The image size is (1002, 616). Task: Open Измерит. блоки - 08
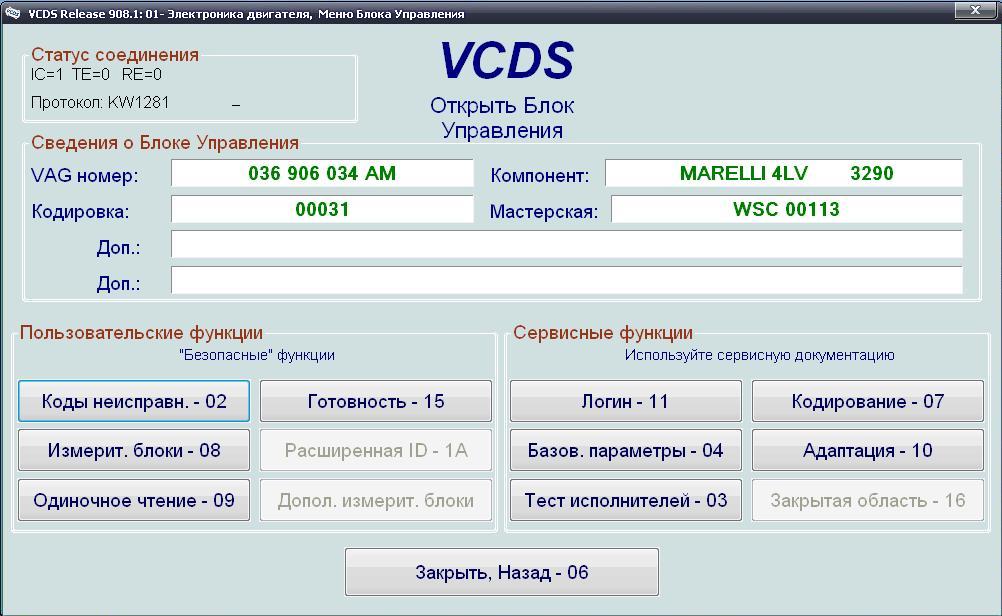coord(134,450)
